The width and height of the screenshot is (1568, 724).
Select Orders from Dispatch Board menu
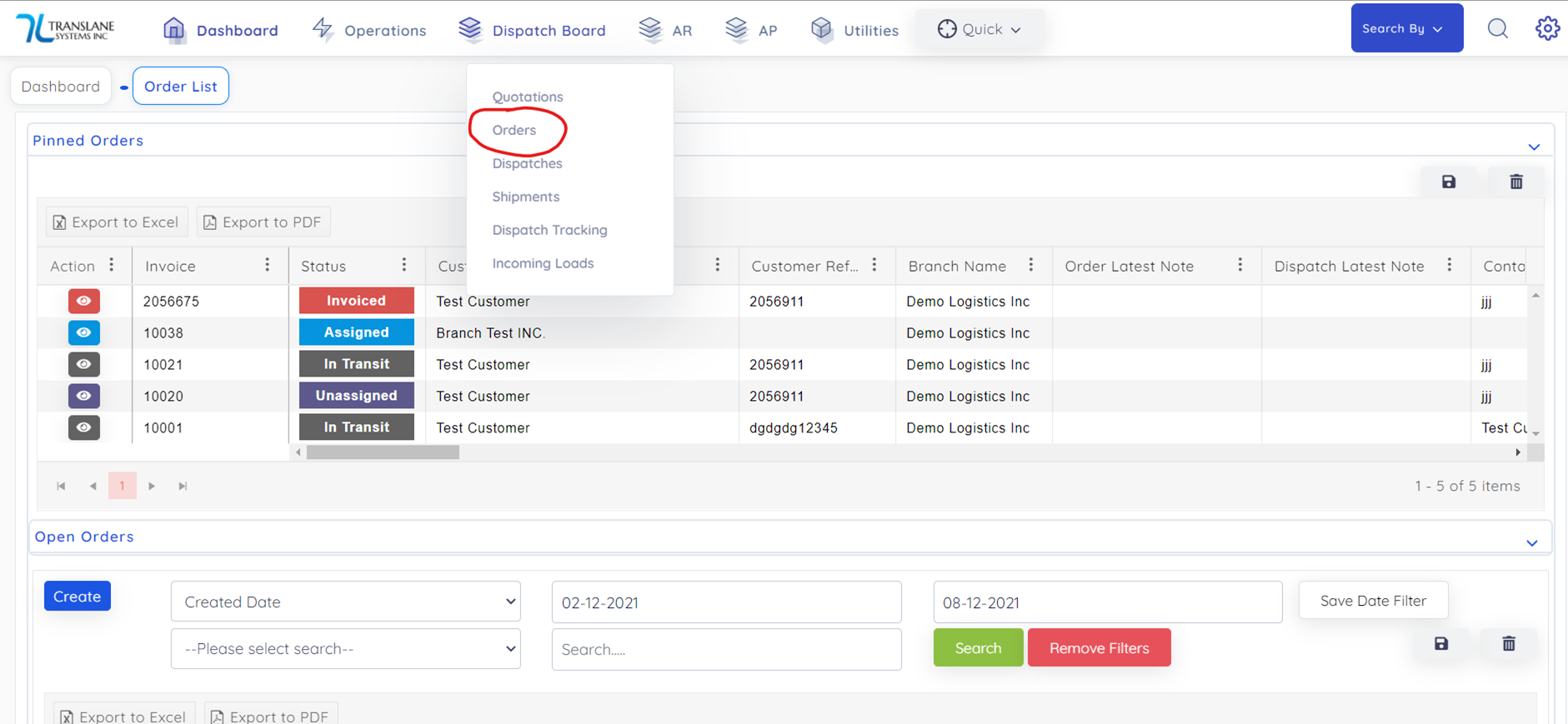pos(514,130)
